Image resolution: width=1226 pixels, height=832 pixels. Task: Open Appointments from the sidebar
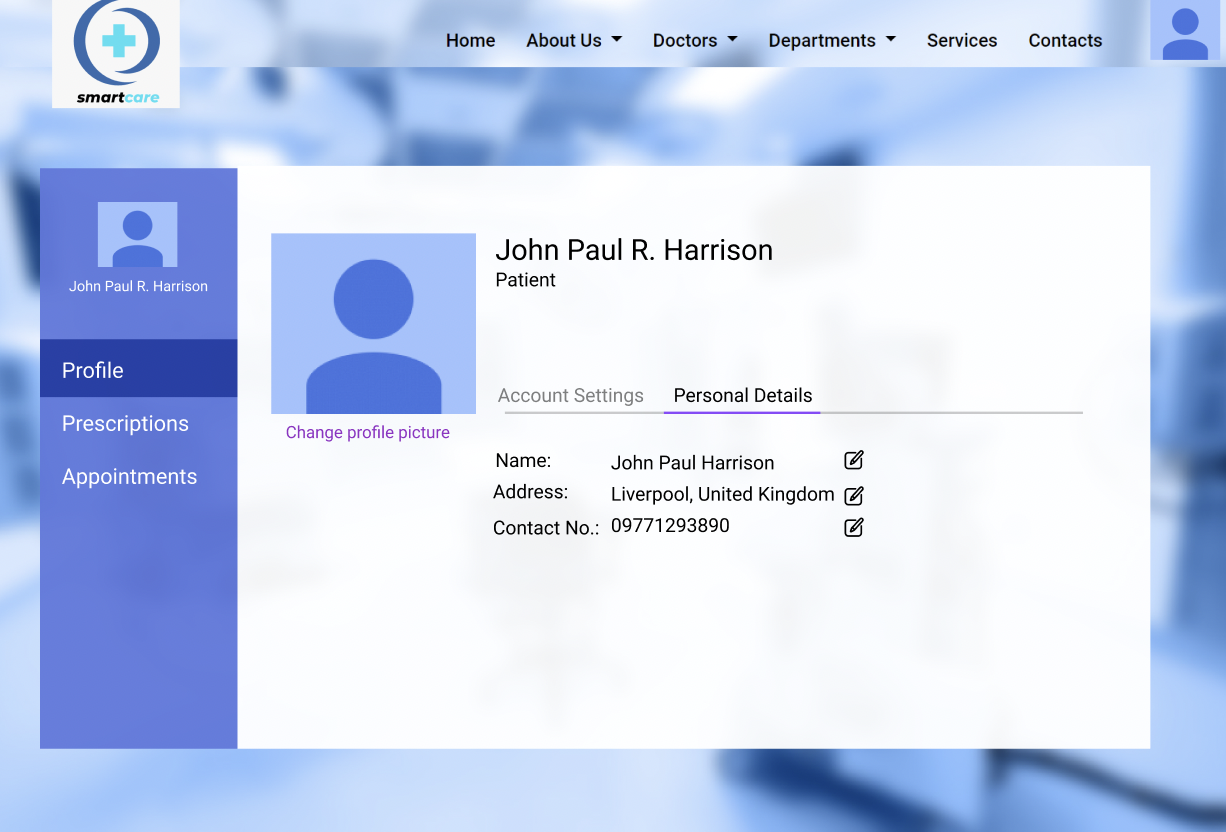point(129,476)
